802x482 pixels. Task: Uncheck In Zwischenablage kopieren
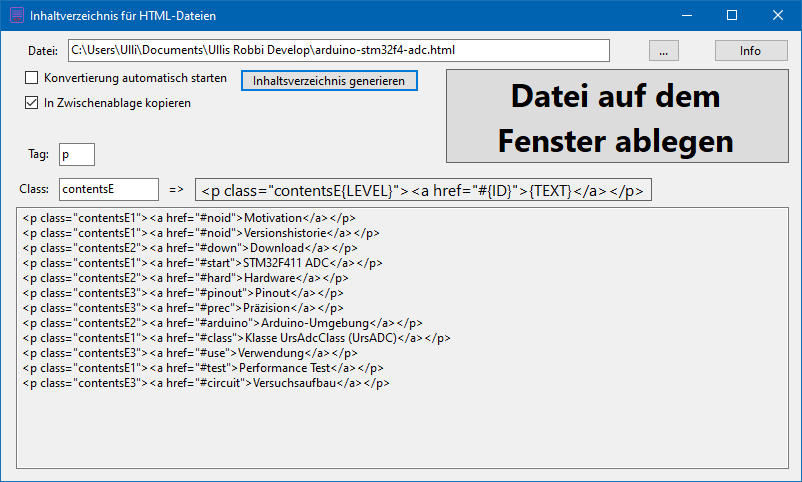32,103
